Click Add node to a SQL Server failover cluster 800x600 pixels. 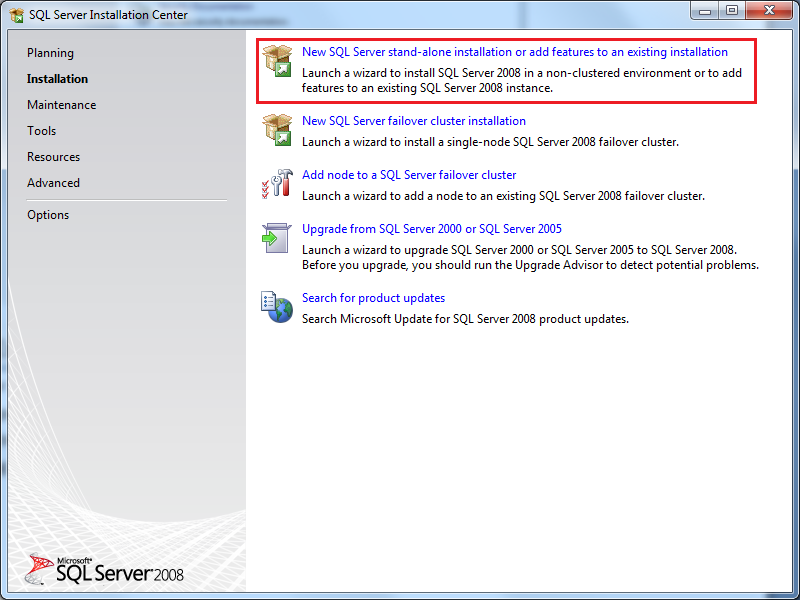click(409, 175)
